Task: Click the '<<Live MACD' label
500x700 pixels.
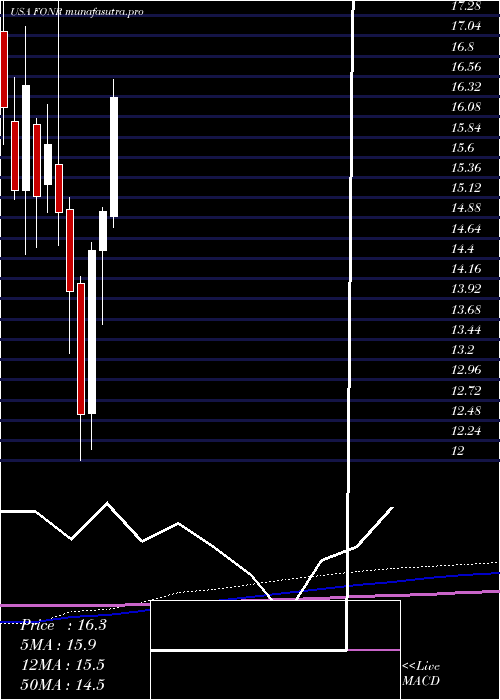Action: click(x=421, y=674)
